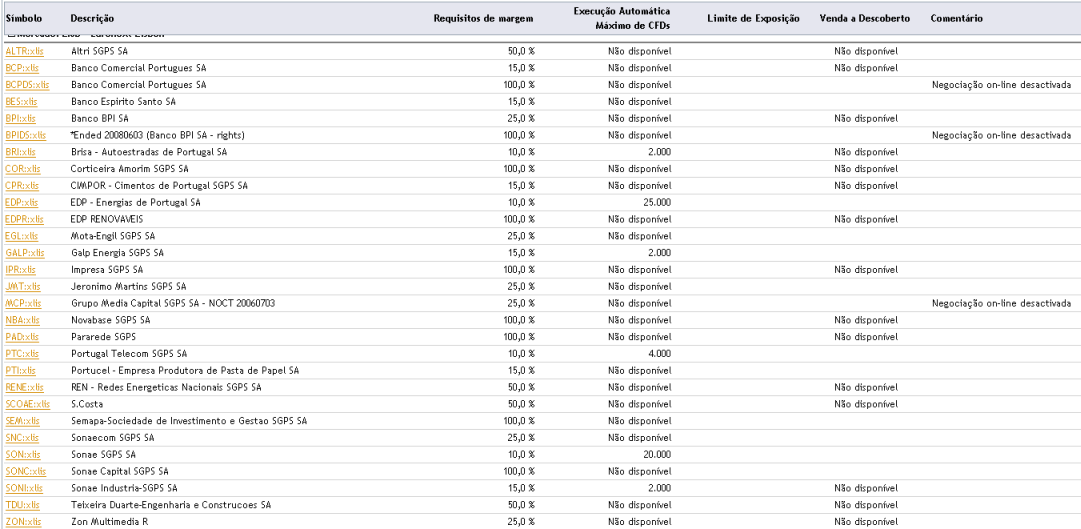
Task: Open the BCP:xlis symbol link
Action: [22, 68]
